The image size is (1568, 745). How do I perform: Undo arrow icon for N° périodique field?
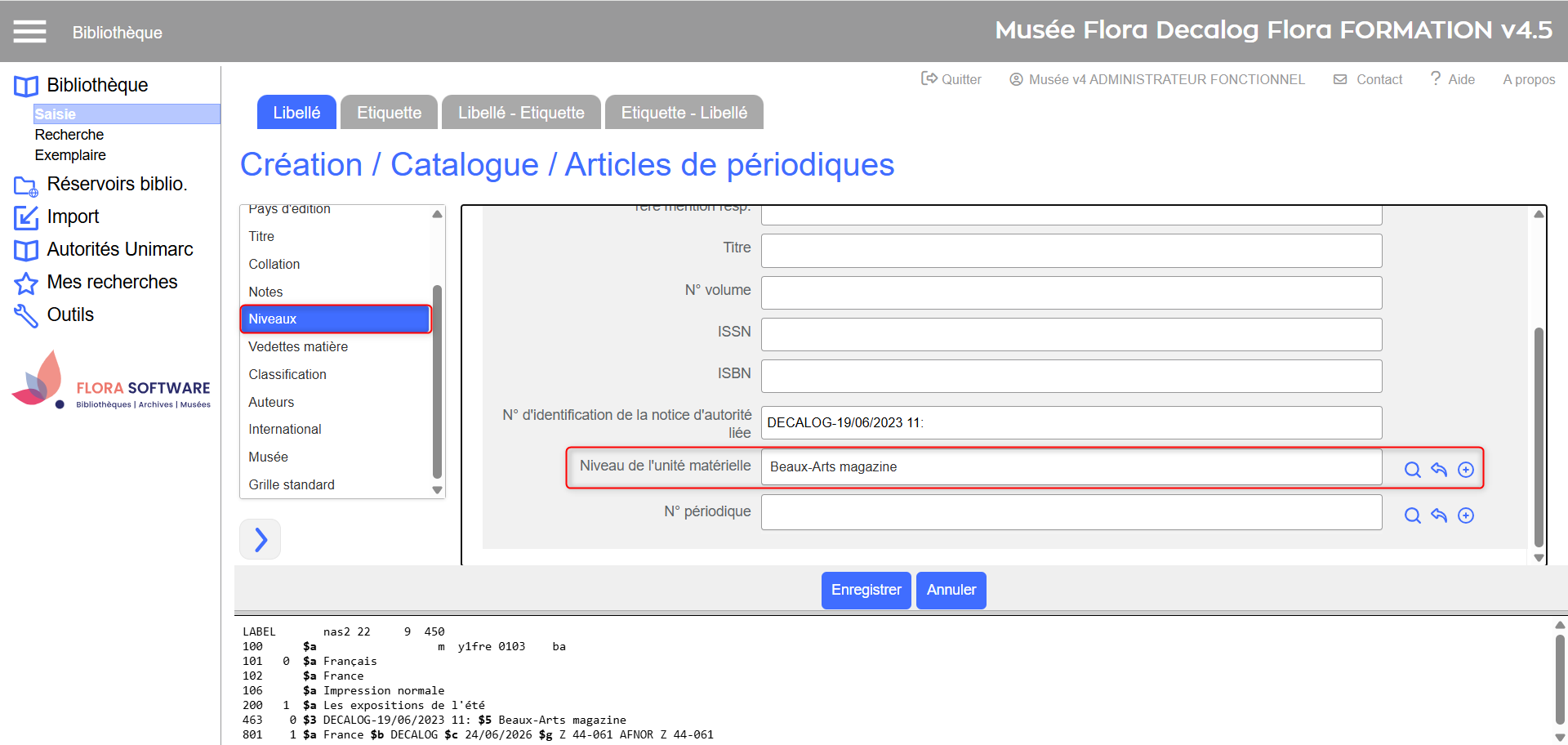(x=1439, y=515)
